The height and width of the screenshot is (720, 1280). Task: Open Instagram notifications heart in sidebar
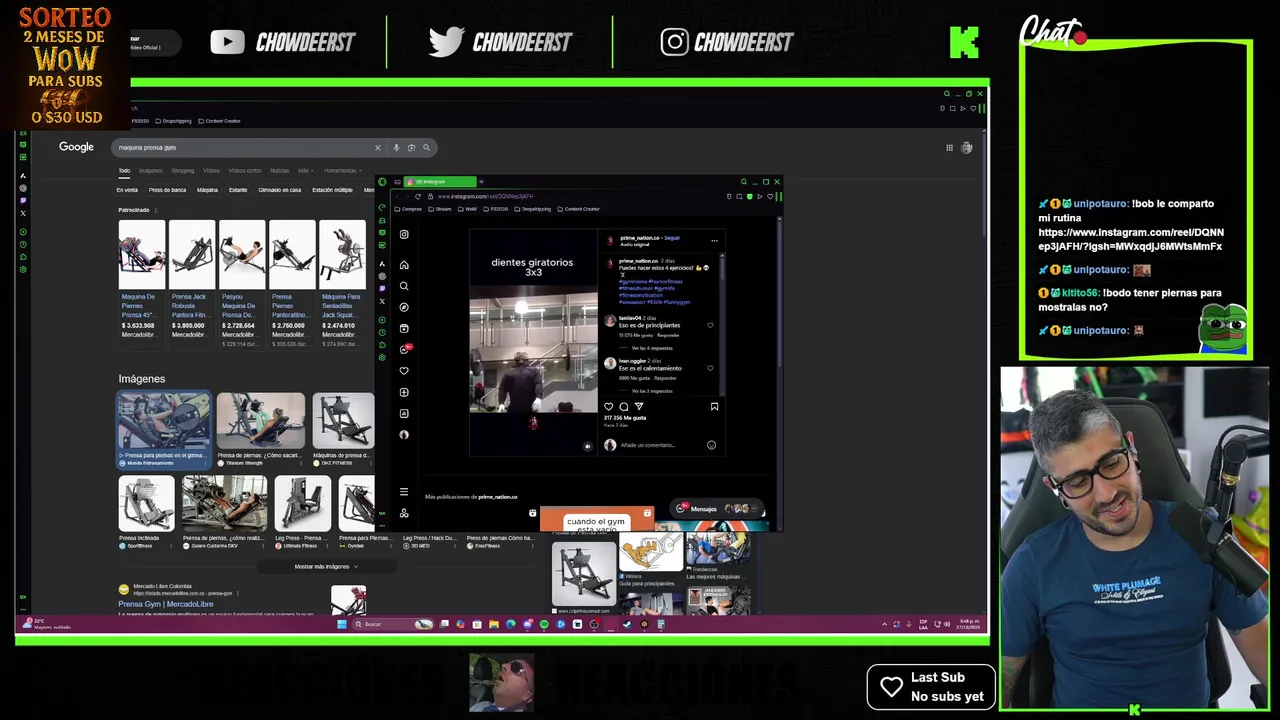click(404, 371)
